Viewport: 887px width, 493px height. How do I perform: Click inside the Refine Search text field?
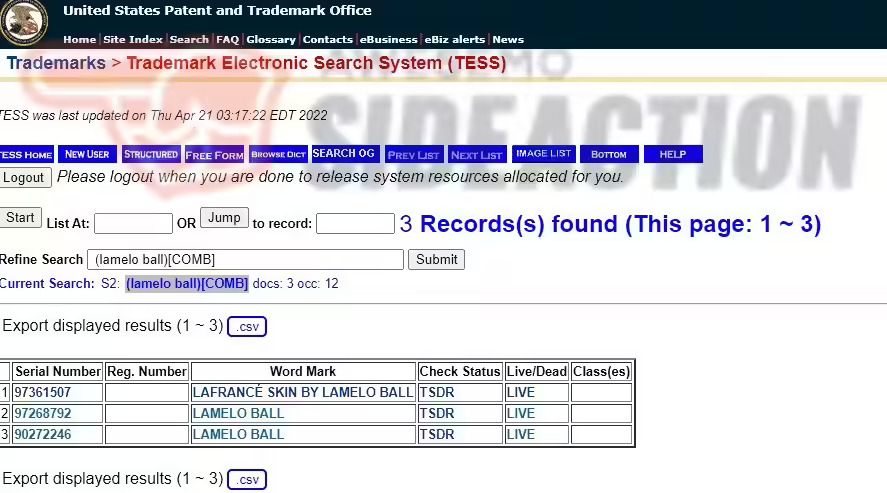[x=245, y=260]
